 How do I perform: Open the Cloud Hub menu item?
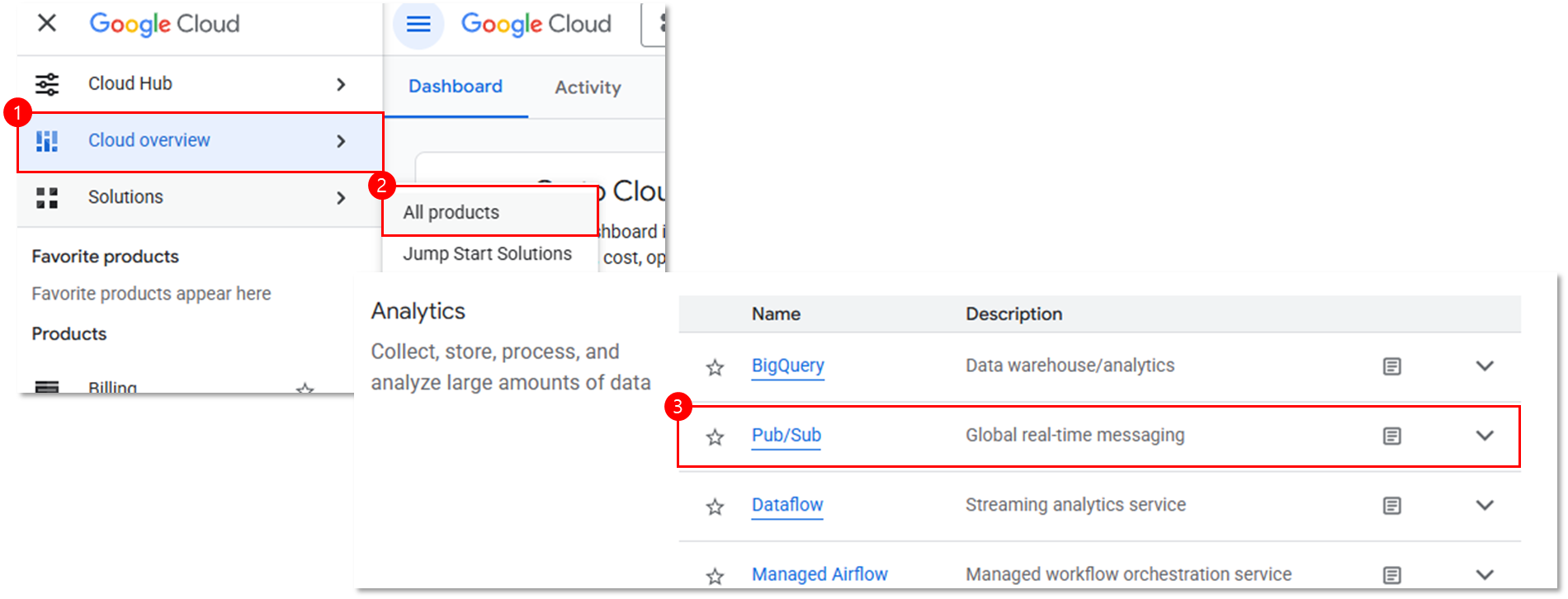[200, 84]
